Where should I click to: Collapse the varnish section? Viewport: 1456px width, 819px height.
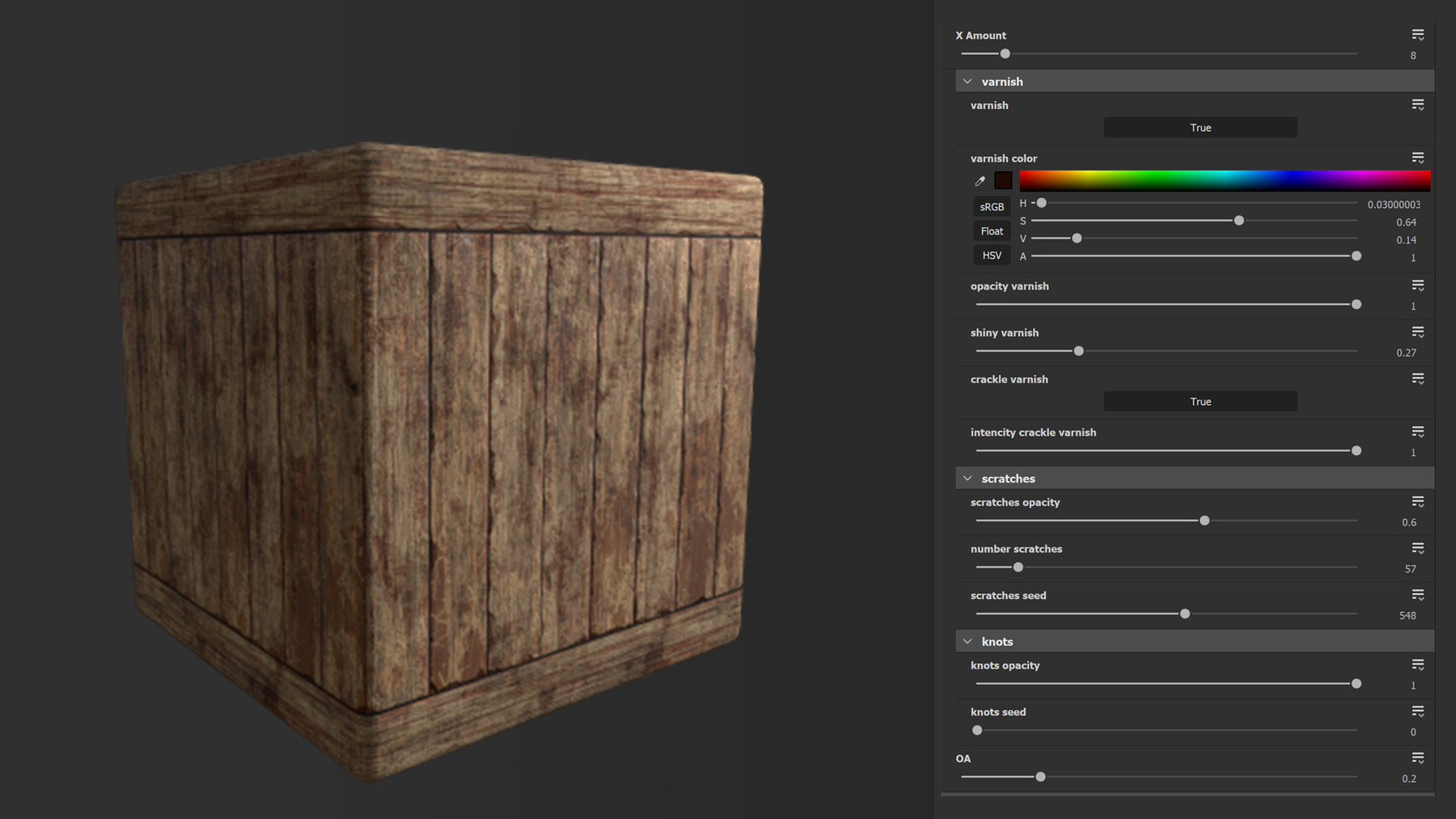(967, 81)
